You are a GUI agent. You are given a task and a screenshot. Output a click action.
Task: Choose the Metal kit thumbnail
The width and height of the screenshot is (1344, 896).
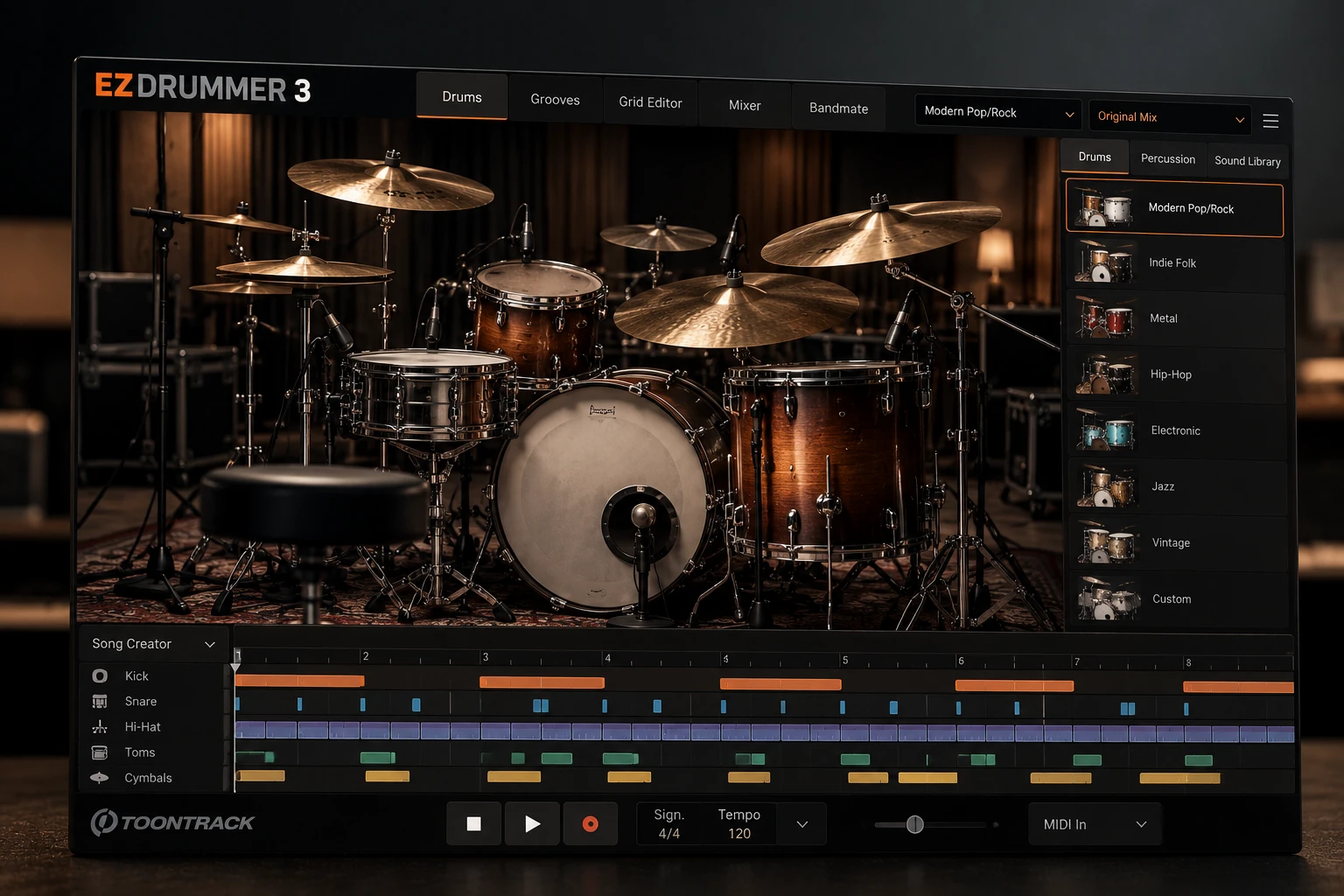1104,318
